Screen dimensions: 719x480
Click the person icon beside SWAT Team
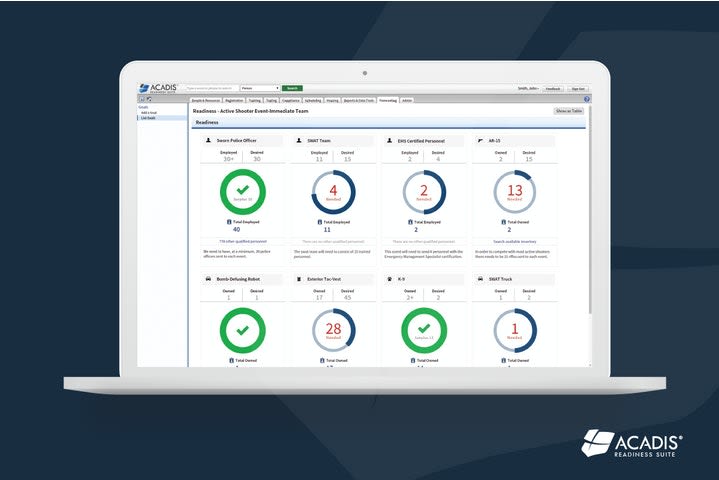[298, 141]
